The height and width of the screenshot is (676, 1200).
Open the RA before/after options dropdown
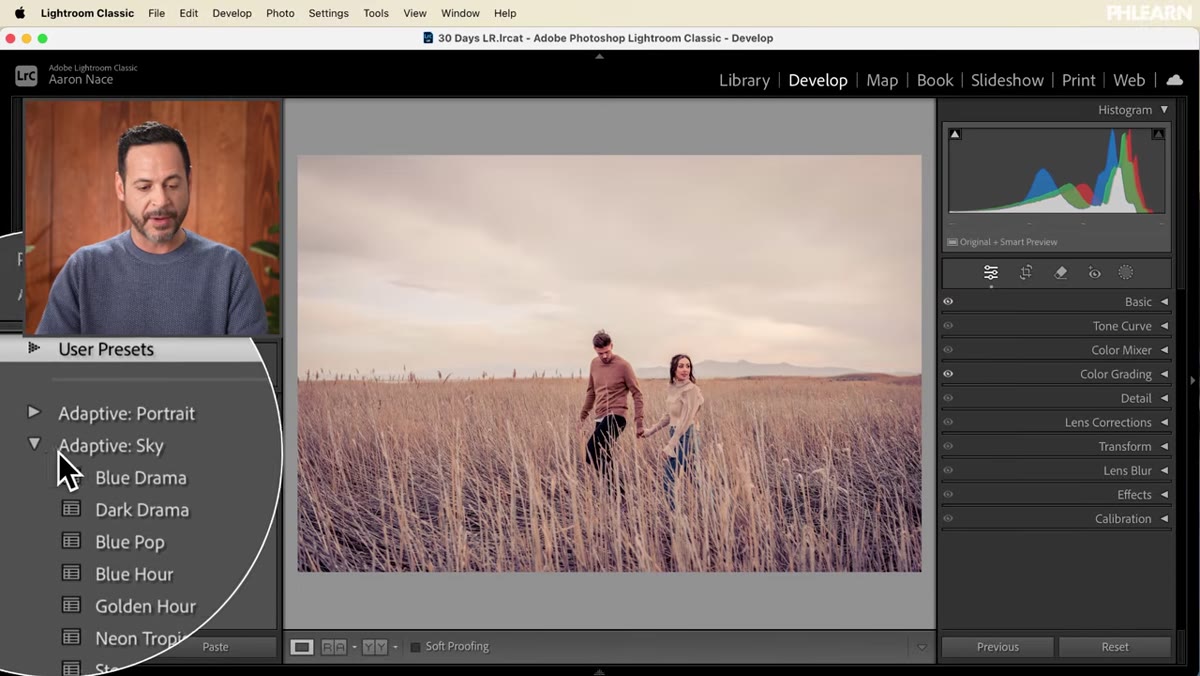(353, 648)
